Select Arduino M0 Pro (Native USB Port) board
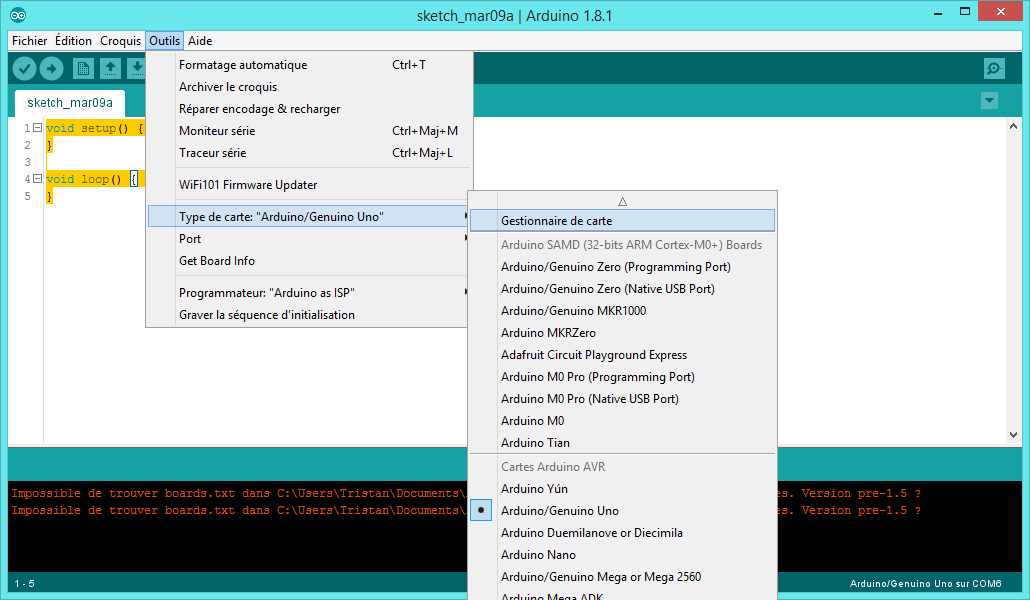 (622, 398)
